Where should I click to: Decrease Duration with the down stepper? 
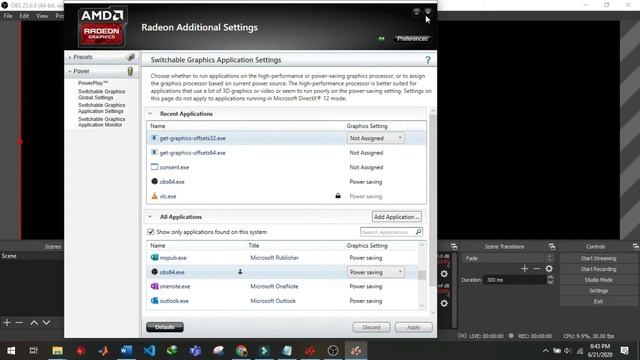[550, 282]
